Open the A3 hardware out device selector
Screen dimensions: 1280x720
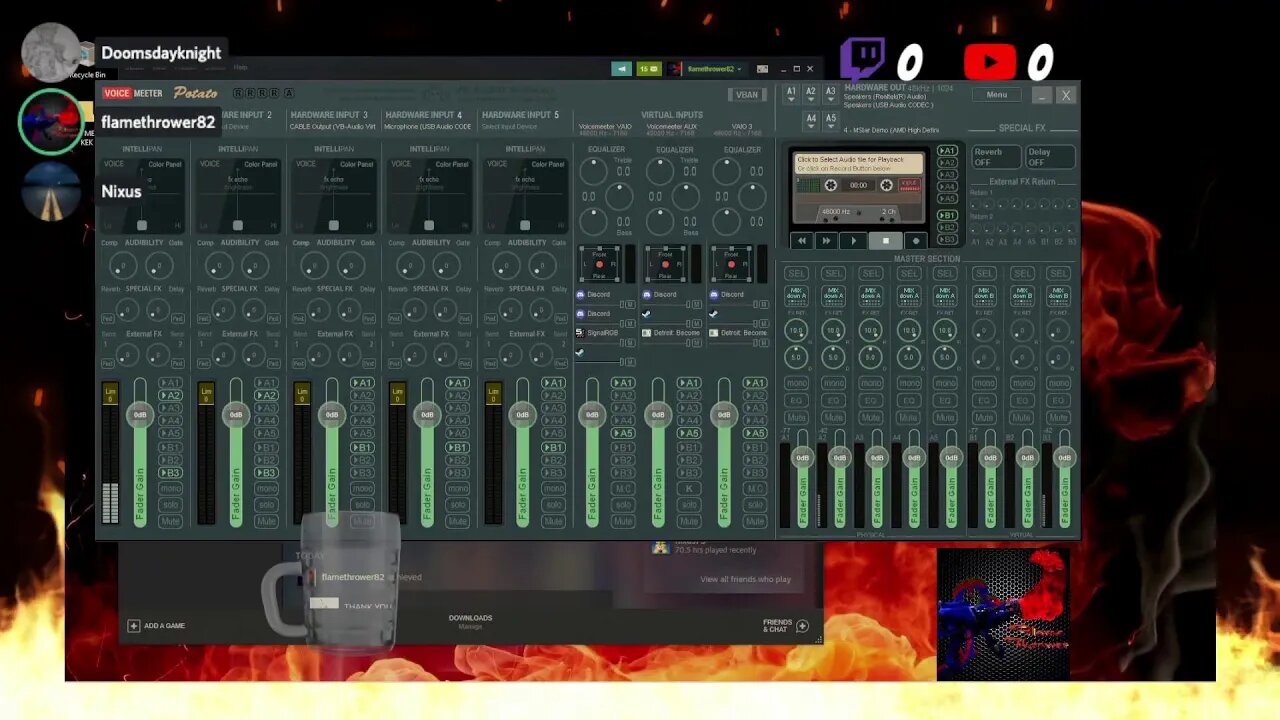(x=831, y=93)
